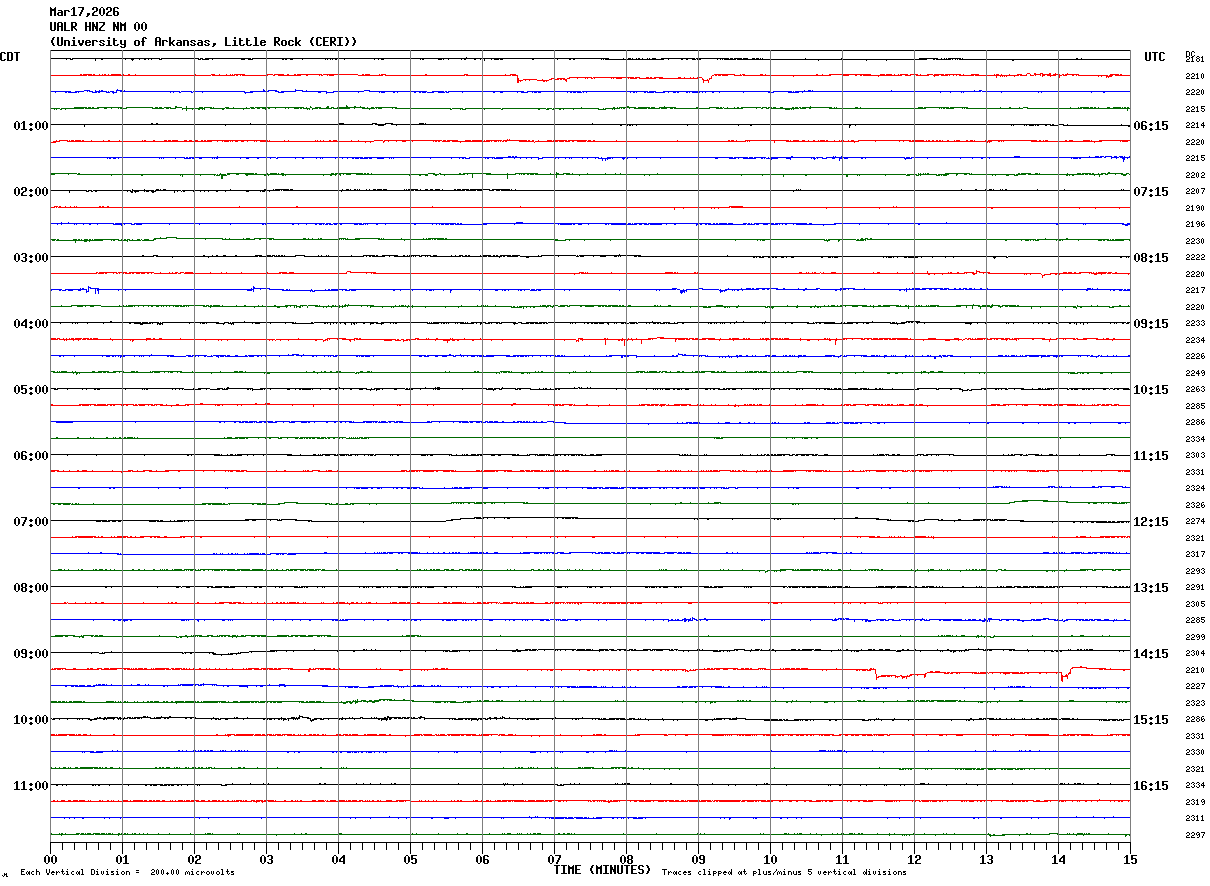
Task: Click the '08:15' UTC time label
Action: pyautogui.click(x=1151, y=258)
